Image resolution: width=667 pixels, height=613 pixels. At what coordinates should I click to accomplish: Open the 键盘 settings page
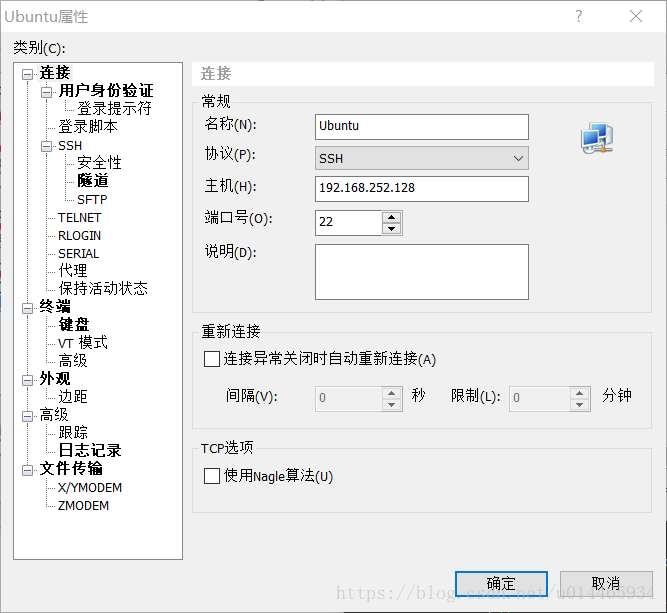tap(74, 324)
